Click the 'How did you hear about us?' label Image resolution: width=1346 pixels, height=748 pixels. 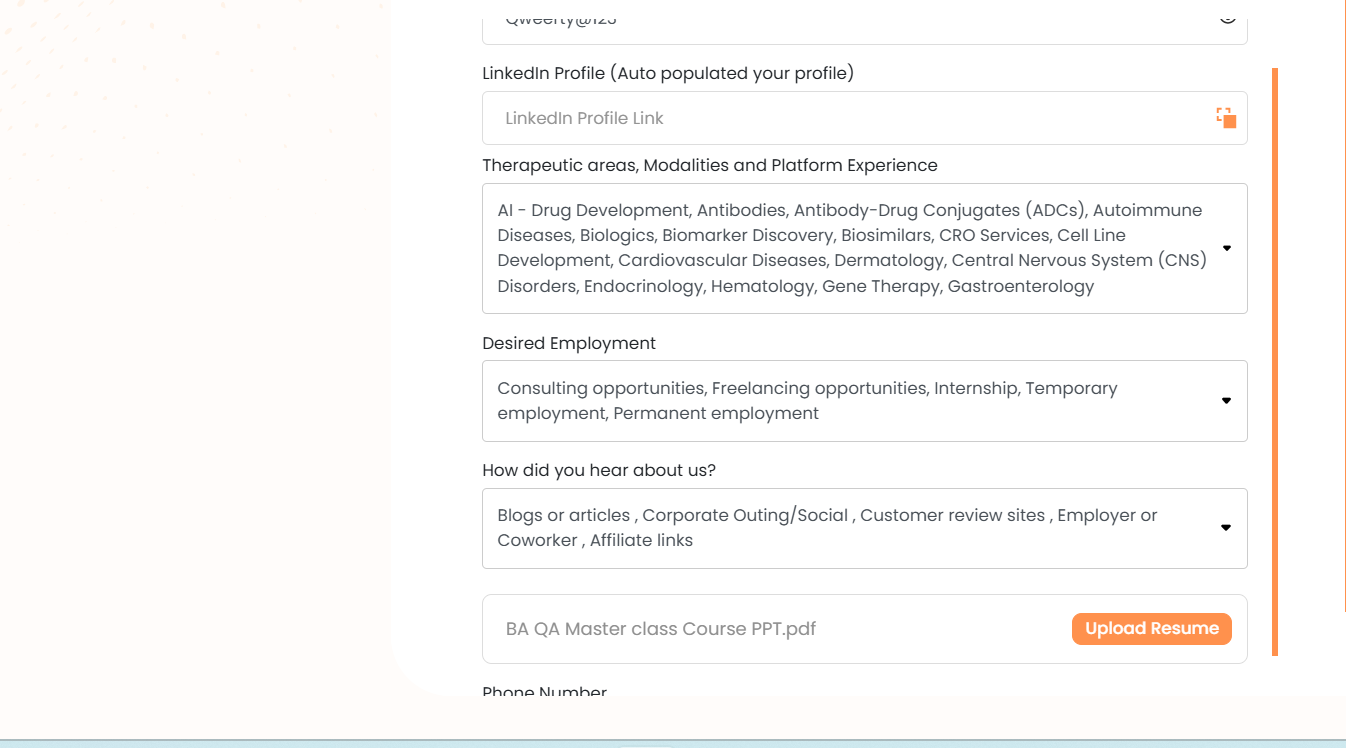[598, 470]
